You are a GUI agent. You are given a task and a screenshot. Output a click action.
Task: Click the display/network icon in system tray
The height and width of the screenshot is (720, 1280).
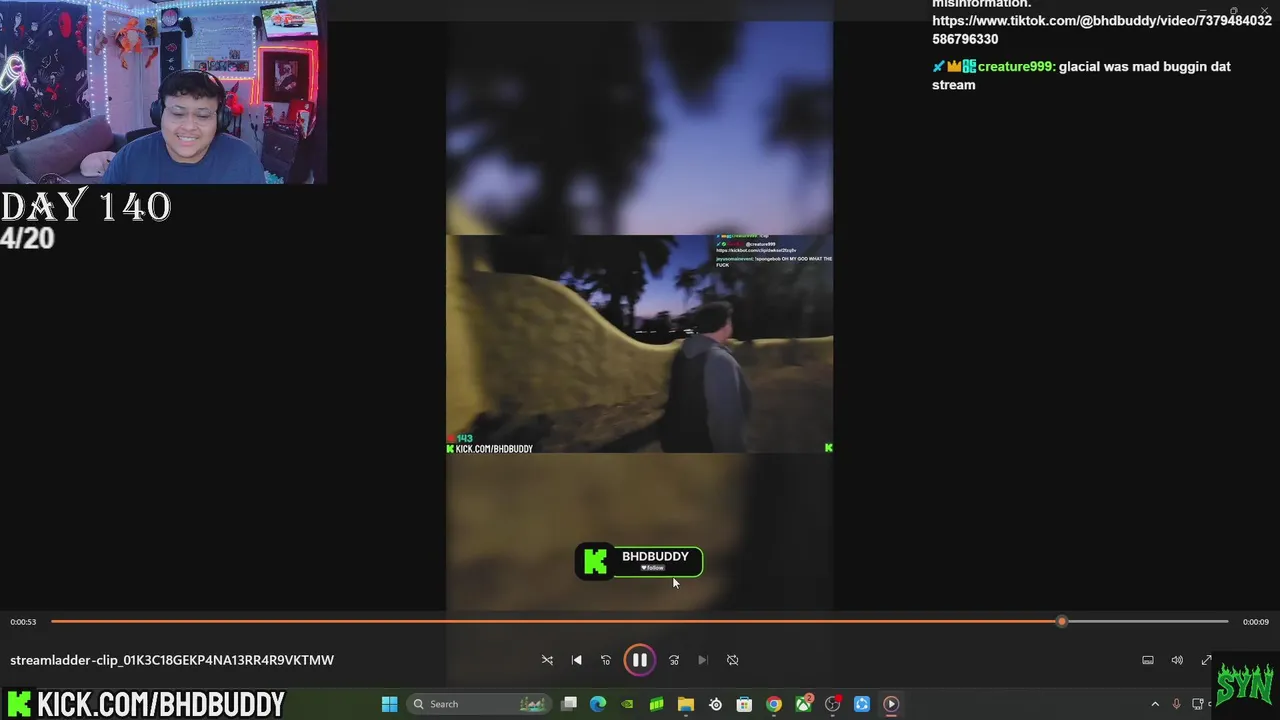tap(1197, 704)
